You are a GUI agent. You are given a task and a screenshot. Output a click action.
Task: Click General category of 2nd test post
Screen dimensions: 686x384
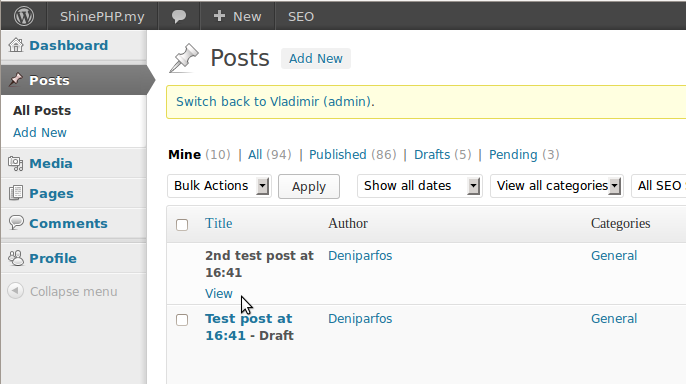click(x=614, y=256)
